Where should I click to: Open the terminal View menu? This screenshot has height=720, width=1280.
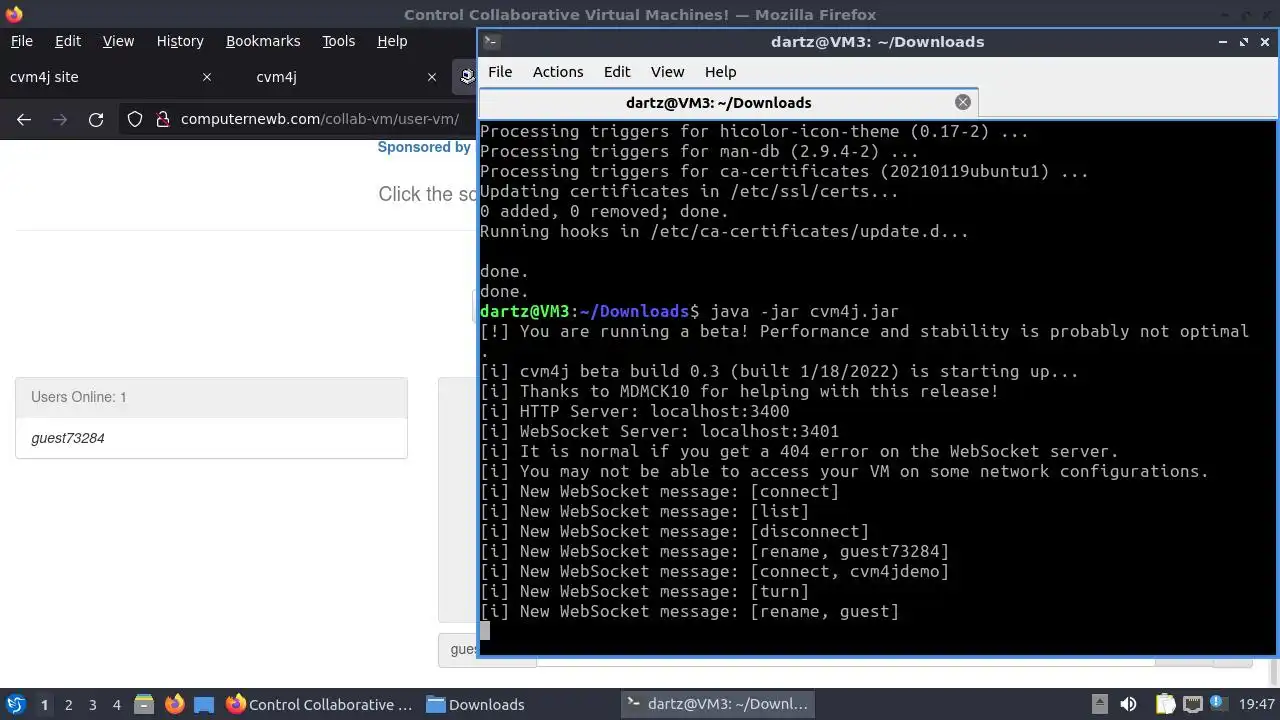[x=667, y=72]
